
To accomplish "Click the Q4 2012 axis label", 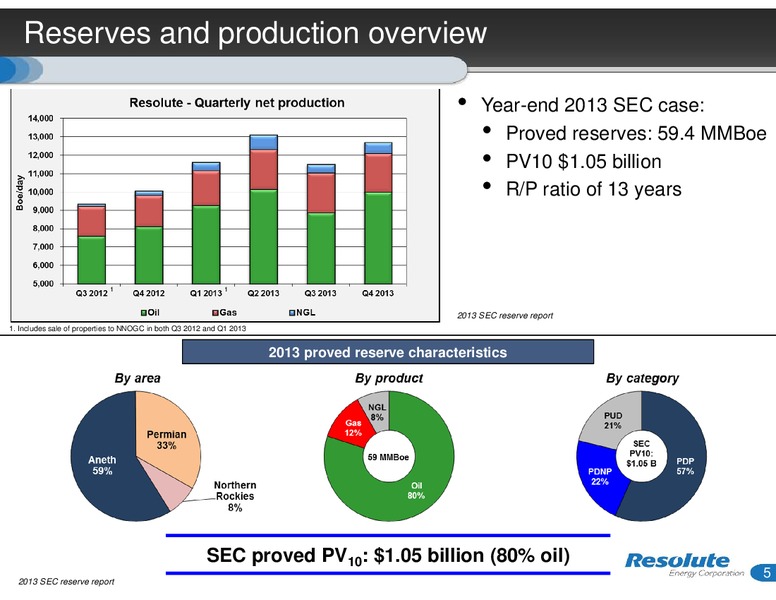I will coord(148,293).
